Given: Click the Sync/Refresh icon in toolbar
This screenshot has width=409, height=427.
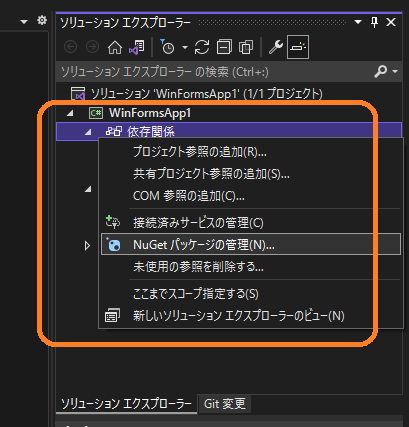Looking at the screenshot, I should click(202, 47).
